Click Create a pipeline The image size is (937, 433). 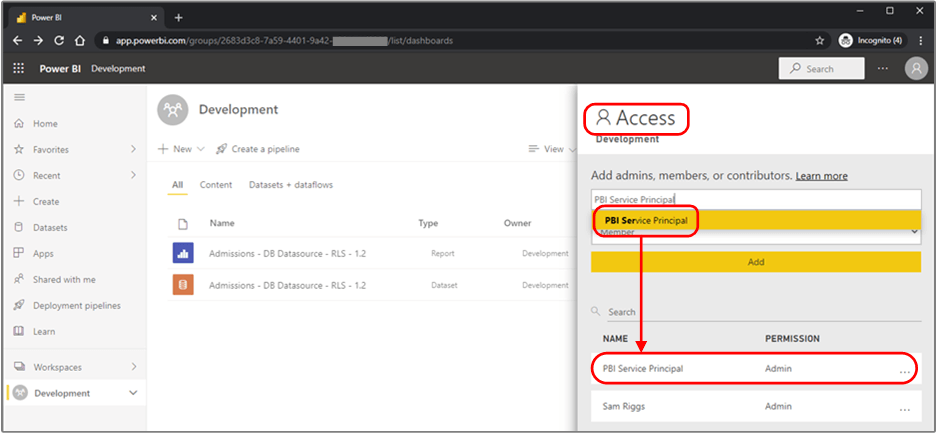click(258, 149)
